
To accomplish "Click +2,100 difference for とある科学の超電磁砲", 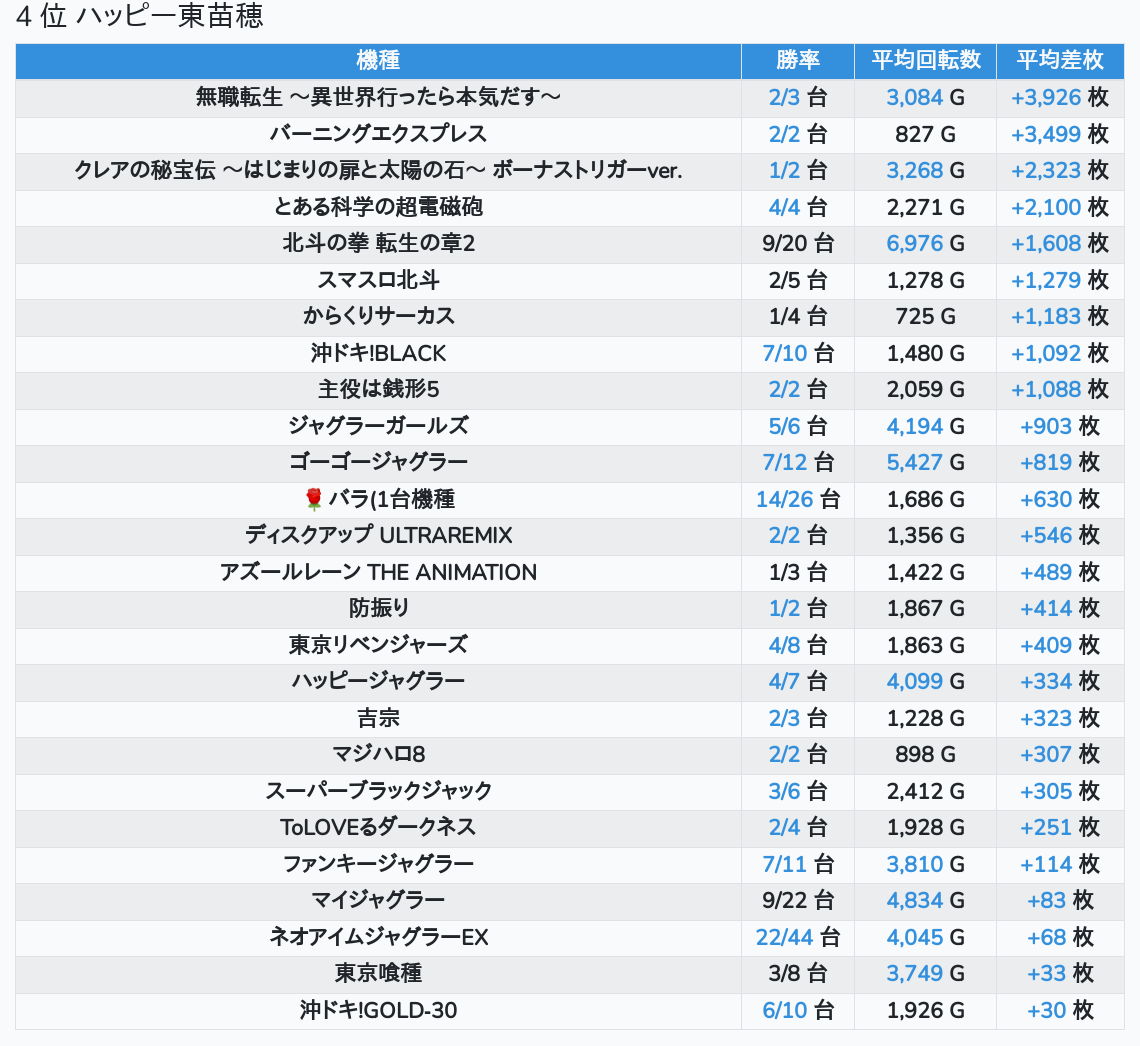I will coord(1045,207).
